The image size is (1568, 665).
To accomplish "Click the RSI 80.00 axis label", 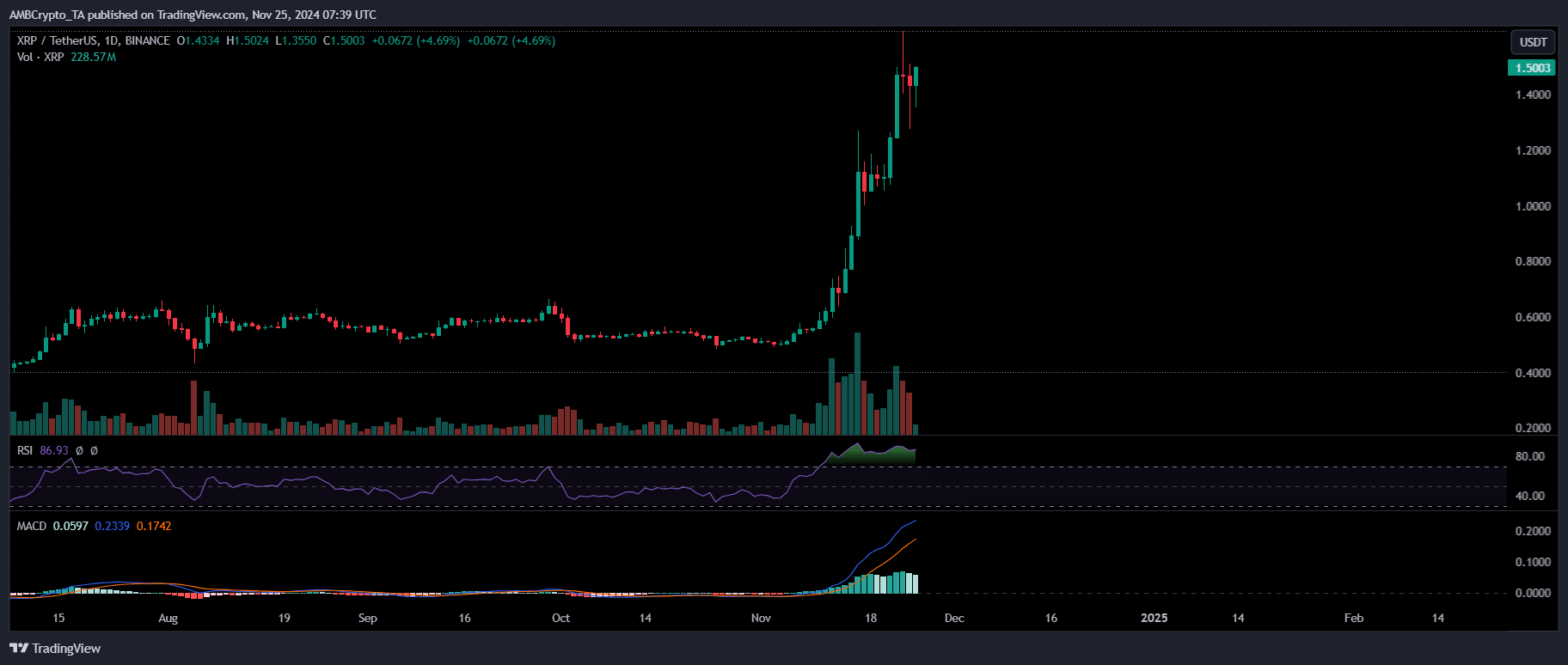I will tap(1530, 456).
